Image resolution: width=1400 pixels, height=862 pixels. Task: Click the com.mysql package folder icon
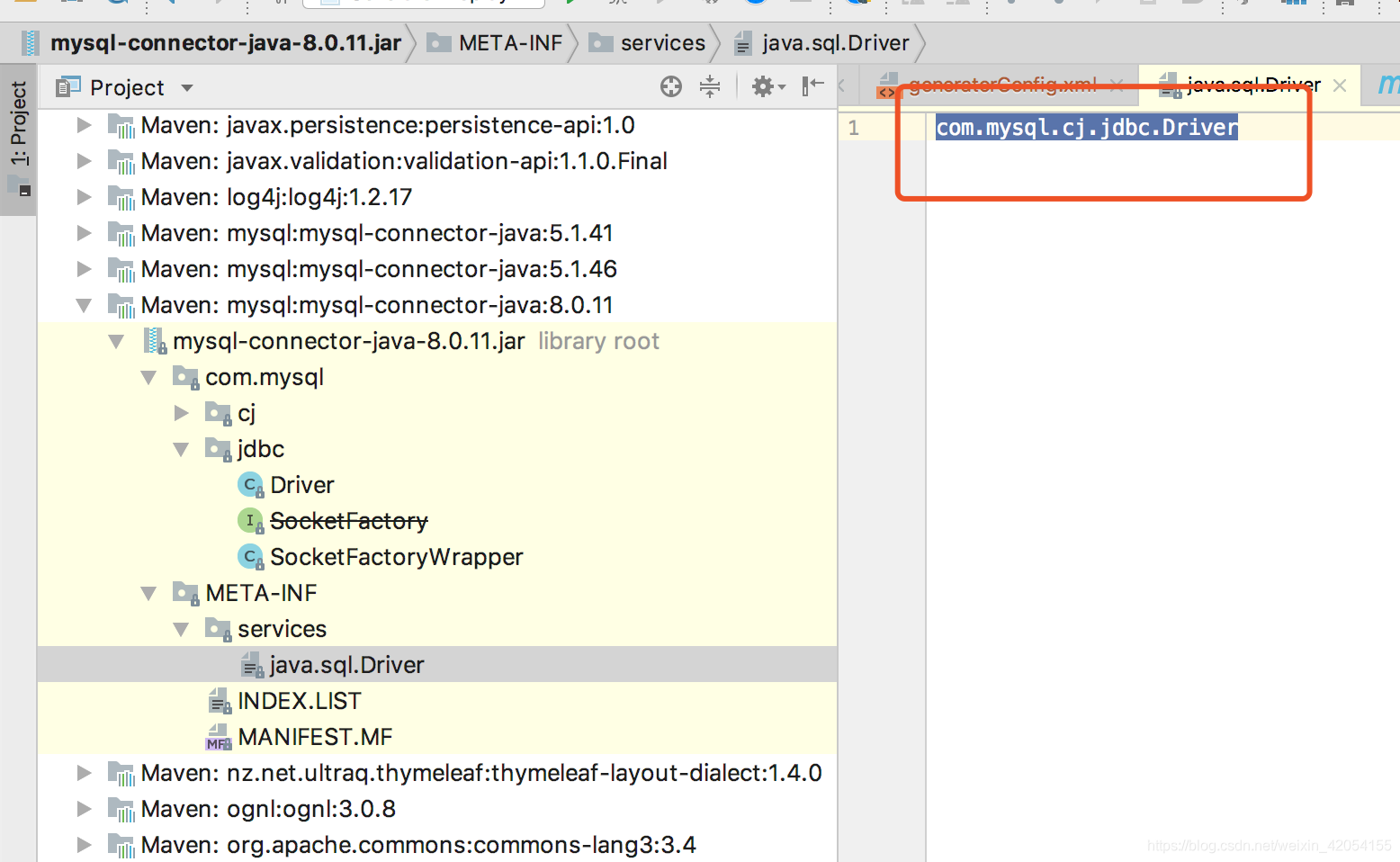coord(186,377)
